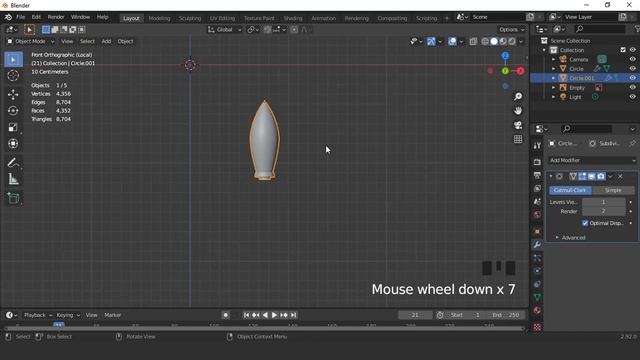This screenshot has width=640, height=360.
Task: Expand the Camera tree item
Action: click(x=553, y=60)
